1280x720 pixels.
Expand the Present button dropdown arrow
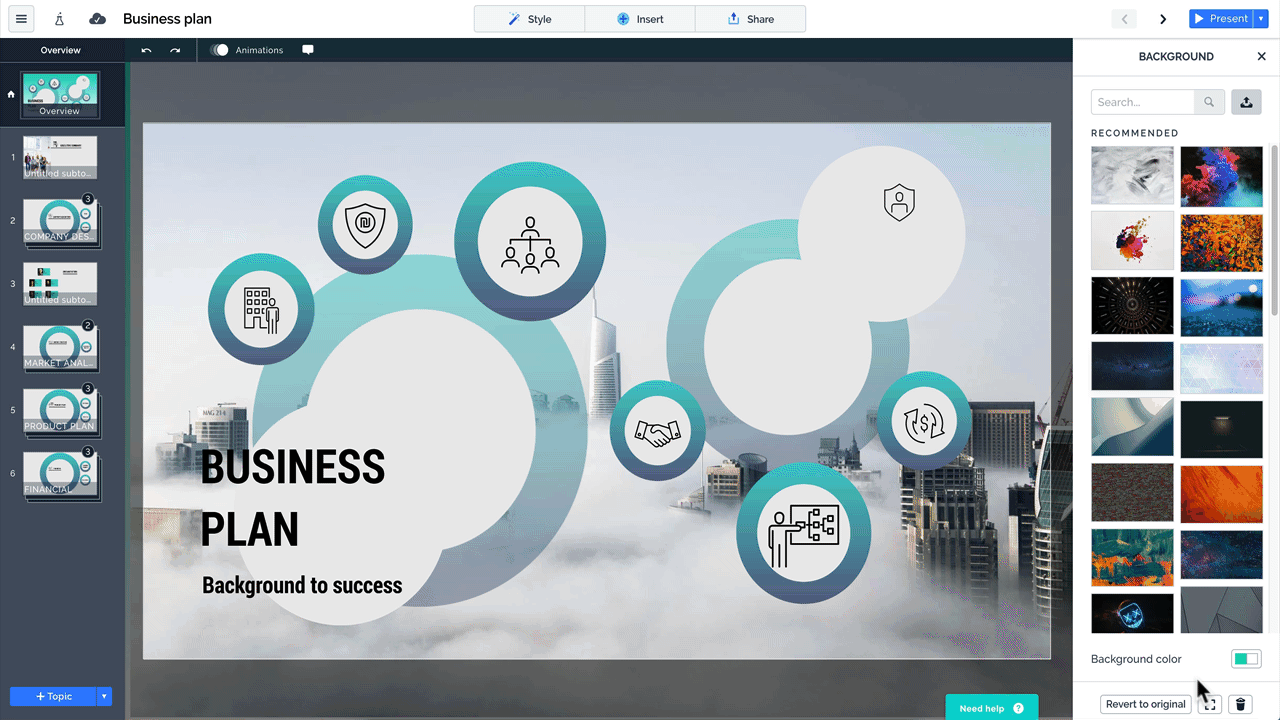click(1261, 19)
